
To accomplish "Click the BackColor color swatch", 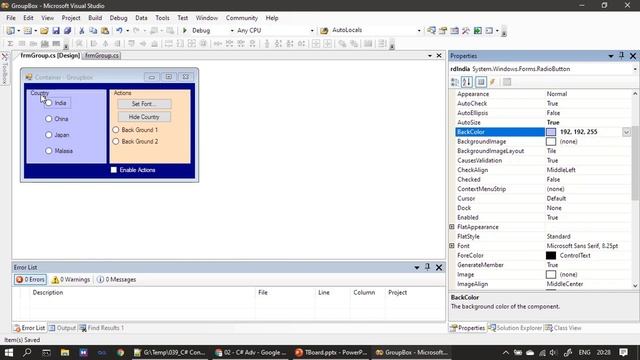I will tap(551, 132).
